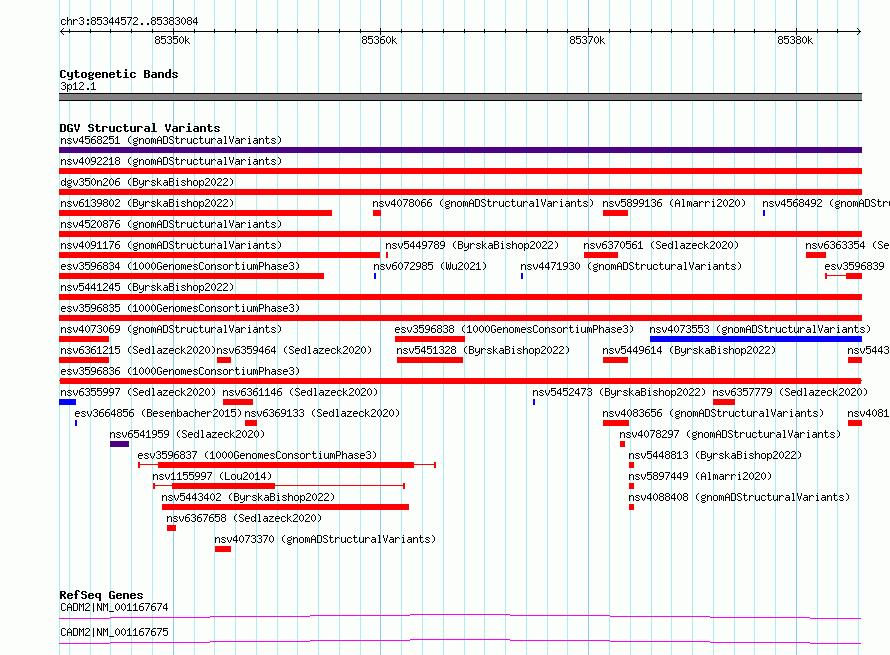
Task: Click the nsv5448813 ByrskaBishop2022 label
Action: [715, 455]
